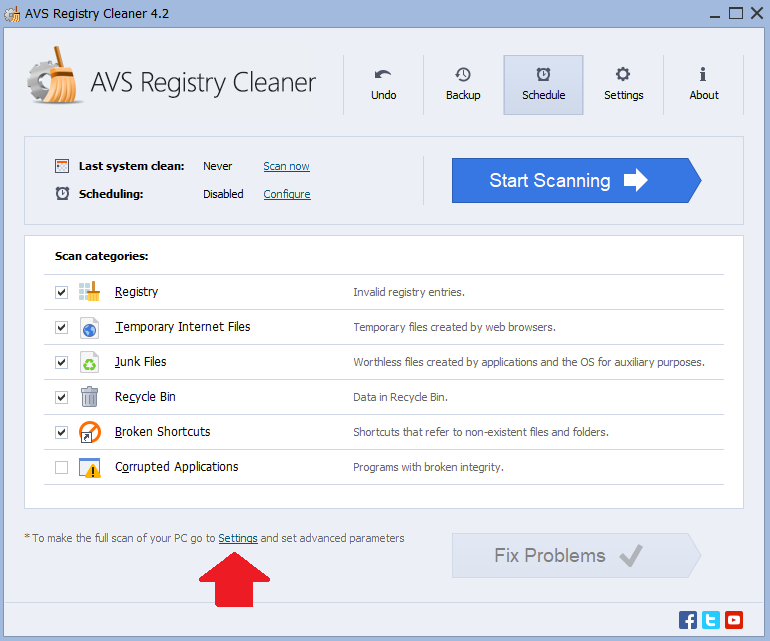The height and width of the screenshot is (641, 770).
Task: Enable the Corrupted Applications checkbox
Action: pos(61,467)
